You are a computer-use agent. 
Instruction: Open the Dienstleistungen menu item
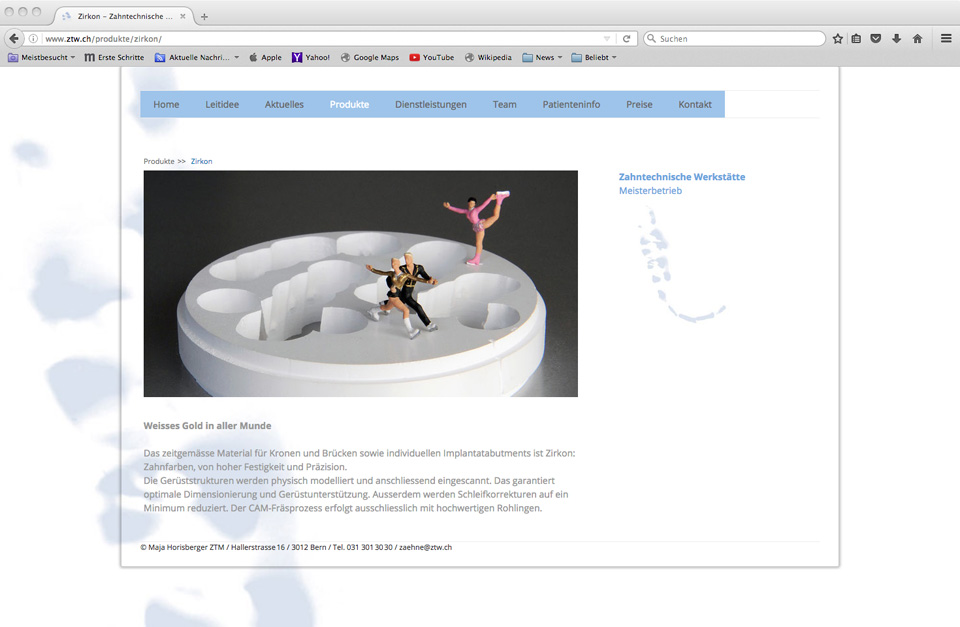[431, 104]
